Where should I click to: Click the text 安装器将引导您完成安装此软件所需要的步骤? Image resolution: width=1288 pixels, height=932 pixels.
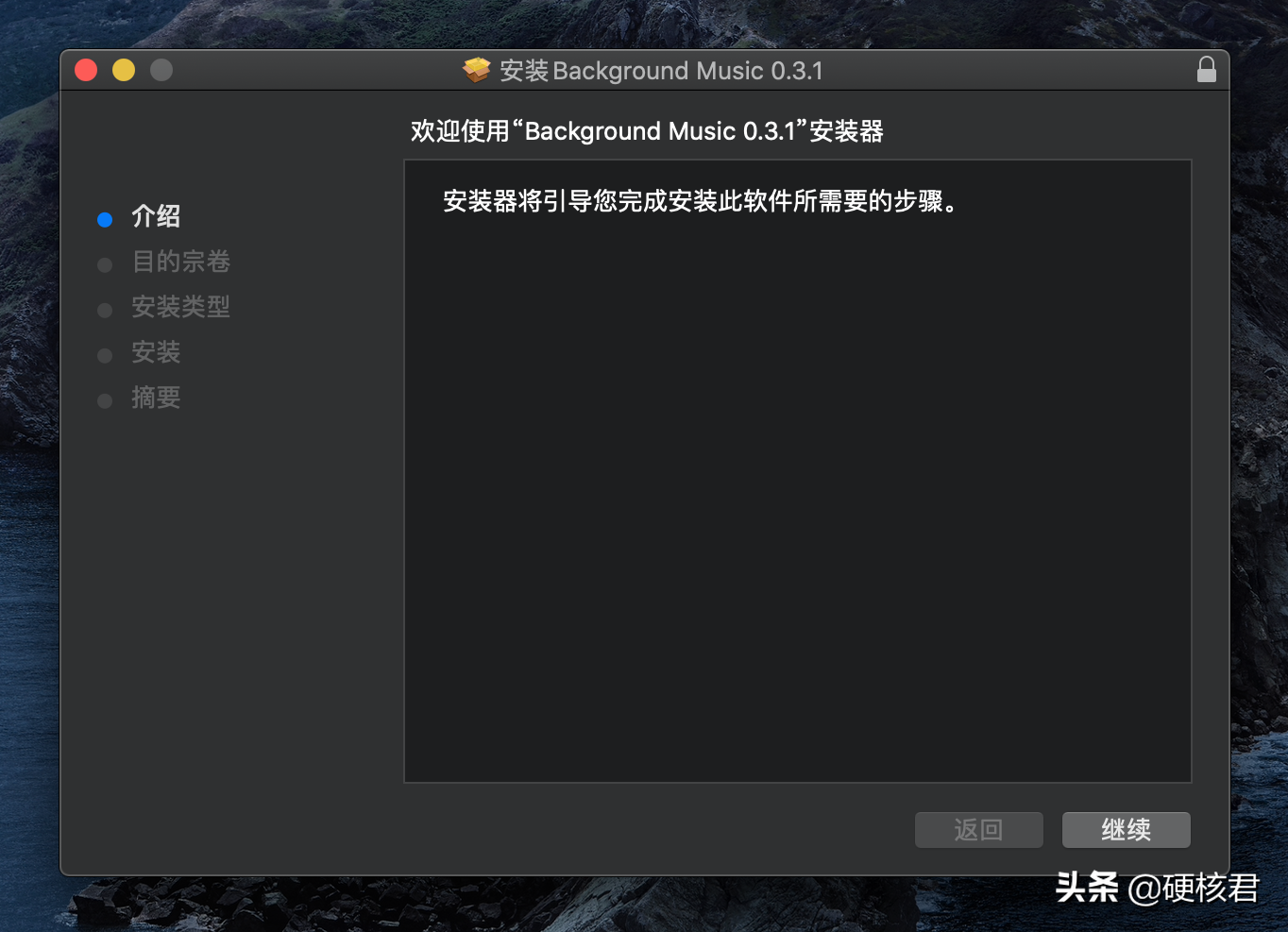(701, 201)
